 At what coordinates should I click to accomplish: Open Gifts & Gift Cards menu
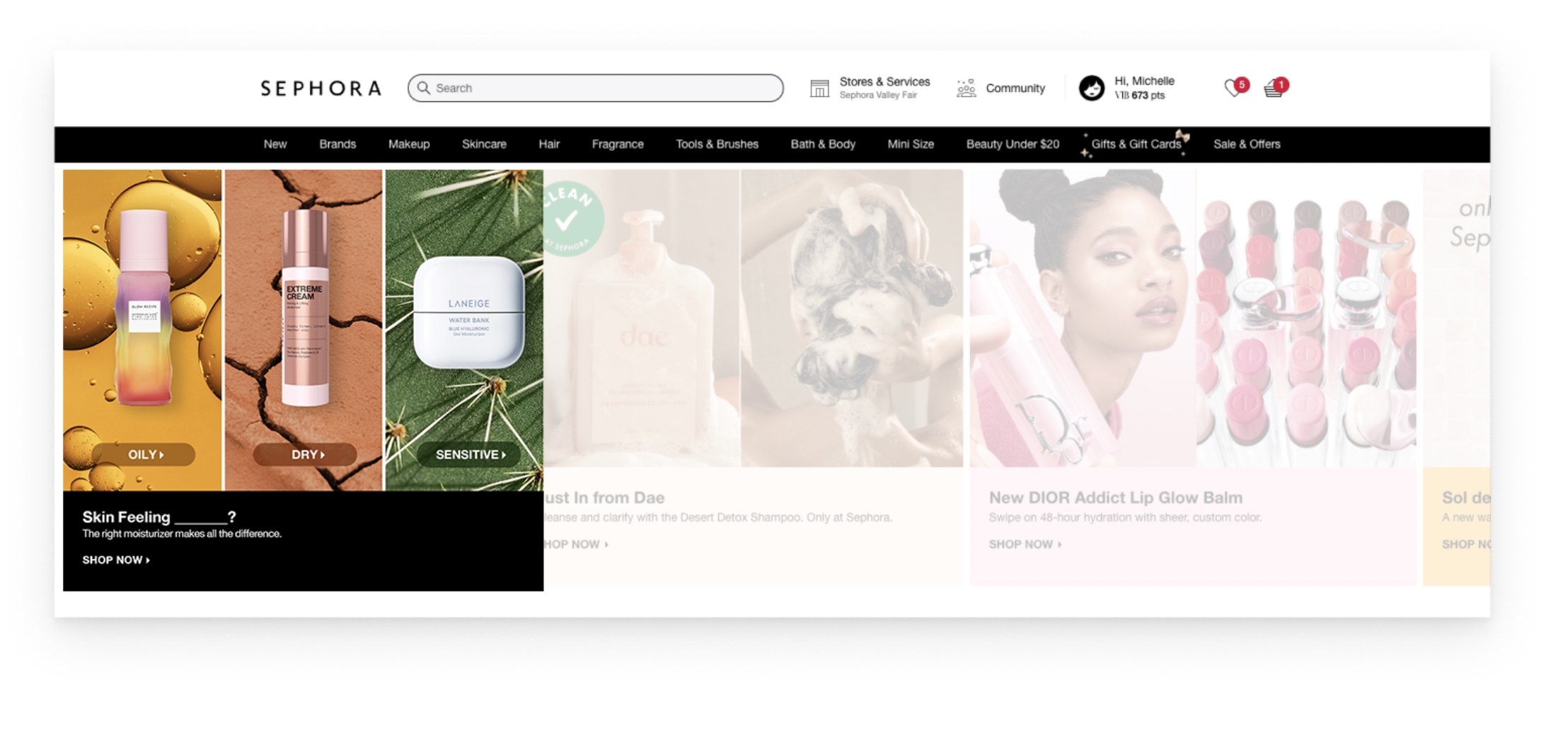click(x=1136, y=144)
